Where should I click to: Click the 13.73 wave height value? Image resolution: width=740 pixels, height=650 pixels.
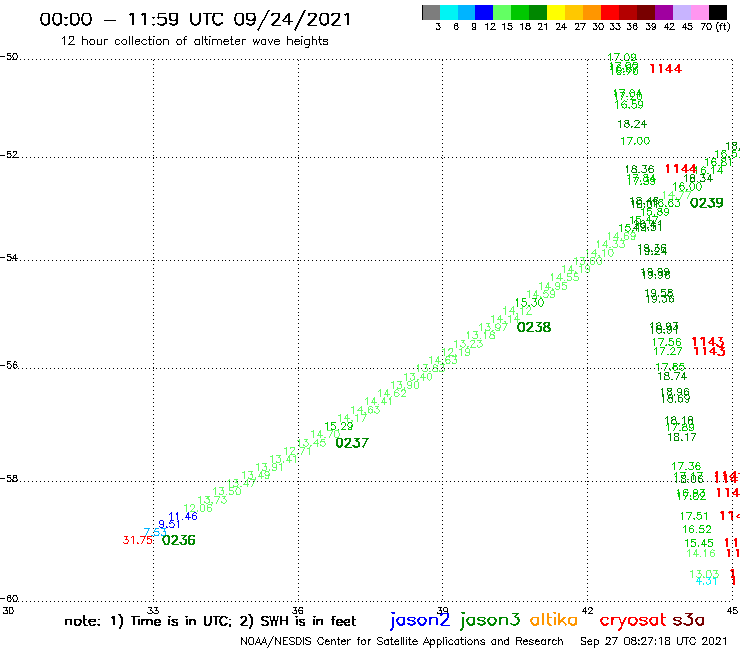tap(212, 500)
